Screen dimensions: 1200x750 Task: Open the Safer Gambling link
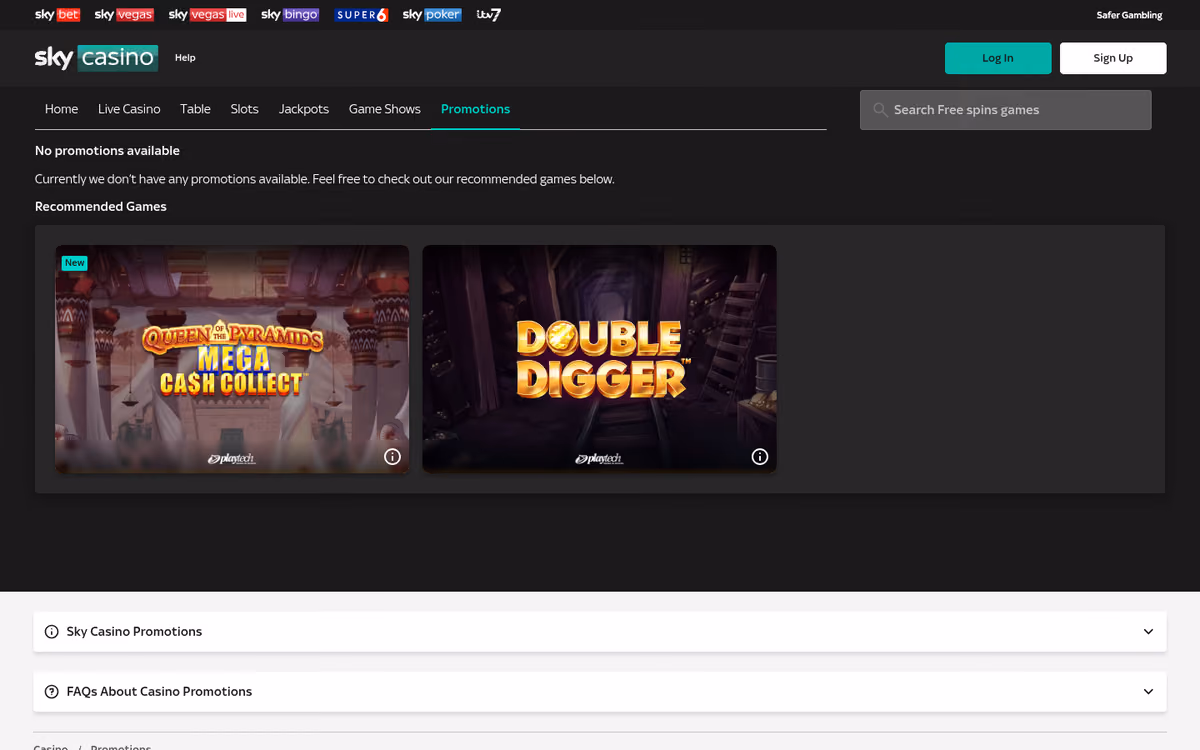click(x=1129, y=15)
